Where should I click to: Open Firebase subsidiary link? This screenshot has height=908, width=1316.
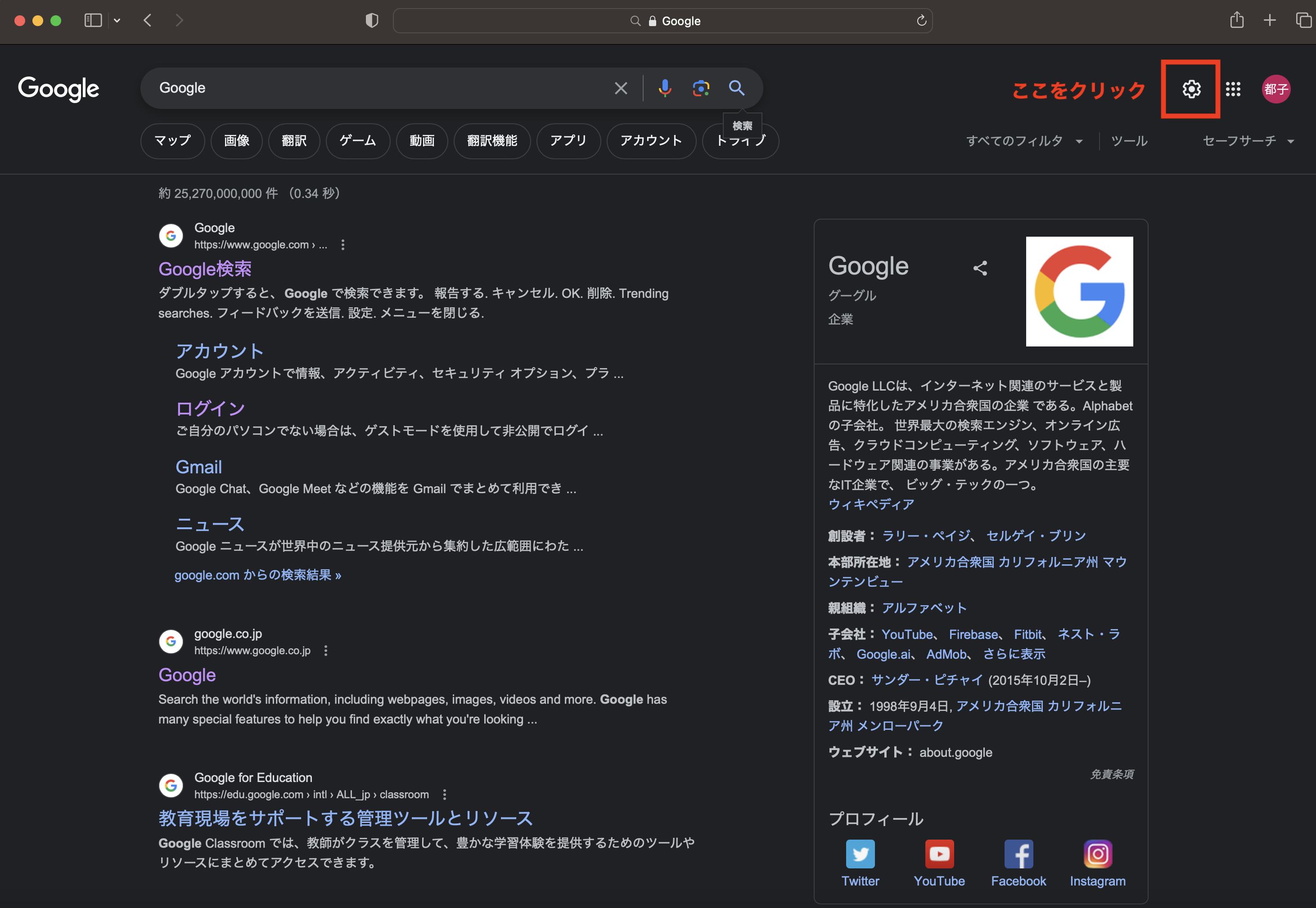point(973,634)
